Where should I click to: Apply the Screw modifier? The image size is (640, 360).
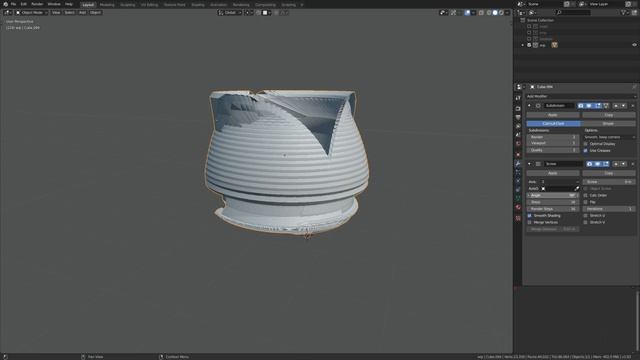(553, 173)
